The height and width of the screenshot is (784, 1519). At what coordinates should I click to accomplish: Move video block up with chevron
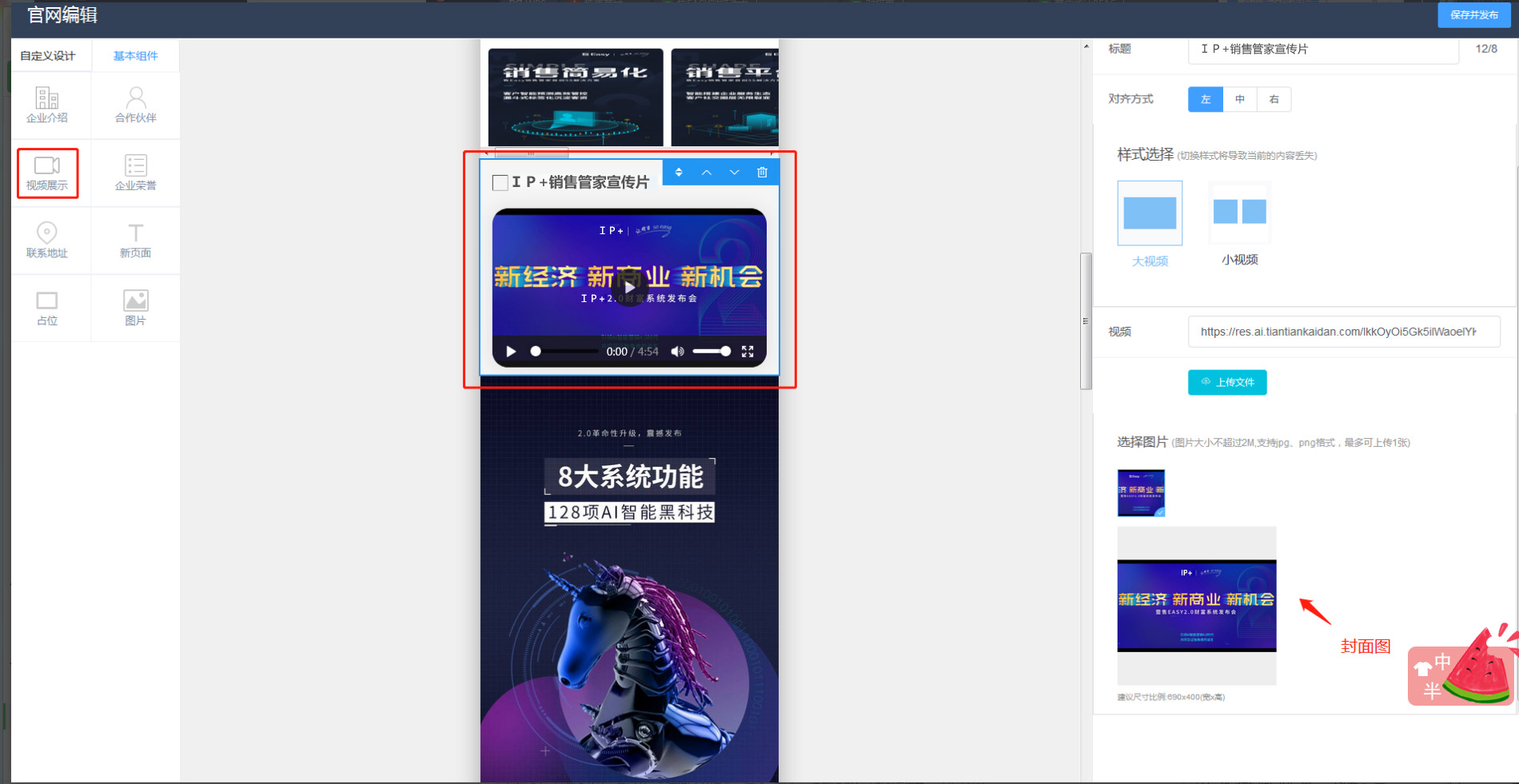[x=707, y=173]
